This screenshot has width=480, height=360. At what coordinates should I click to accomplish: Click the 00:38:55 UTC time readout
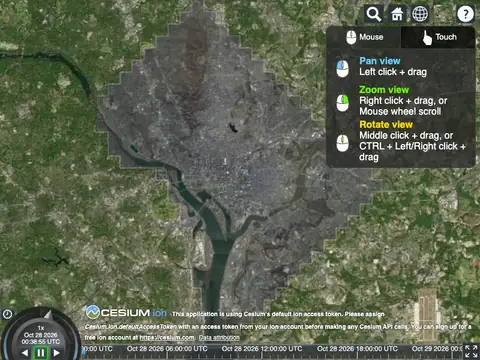pyautogui.click(x=41, y=342)
